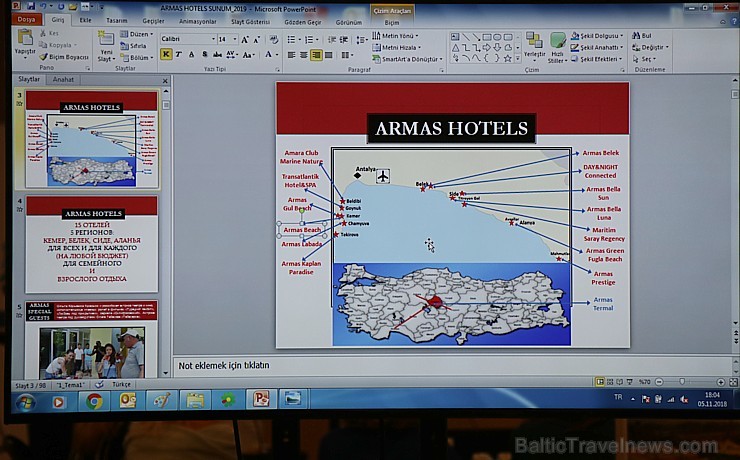Toggle center text alignment
The width and height of the screenshot is (740, 460).
click(303, 55)
